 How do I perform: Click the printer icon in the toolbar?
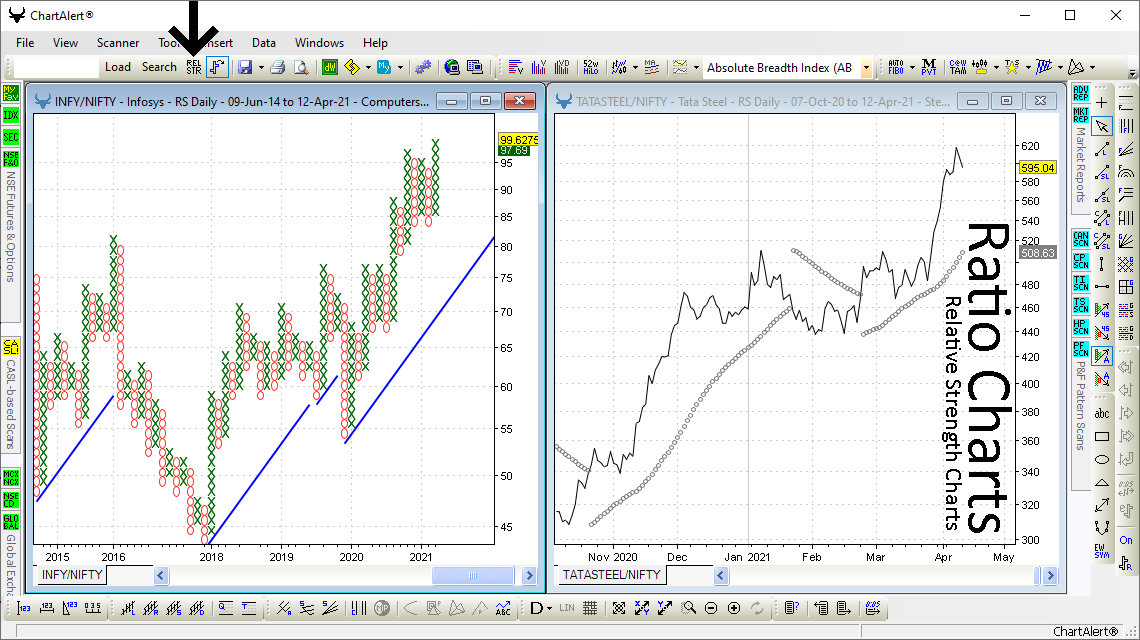pos(277,67)
